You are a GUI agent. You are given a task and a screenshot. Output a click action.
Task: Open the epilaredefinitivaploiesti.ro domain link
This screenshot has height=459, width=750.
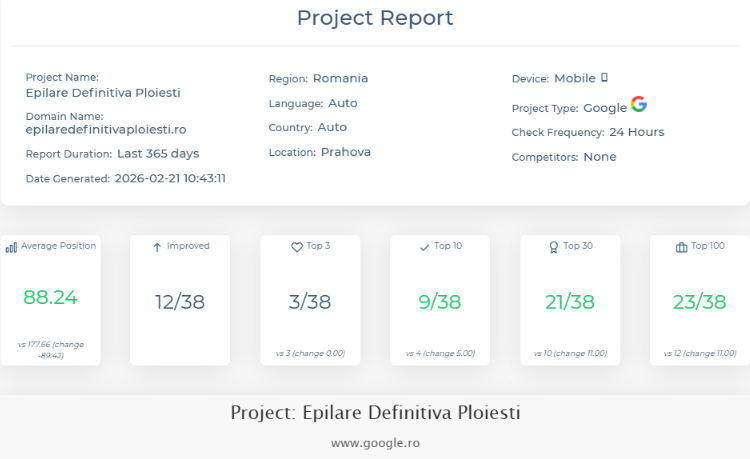click(x=106, y=130)
